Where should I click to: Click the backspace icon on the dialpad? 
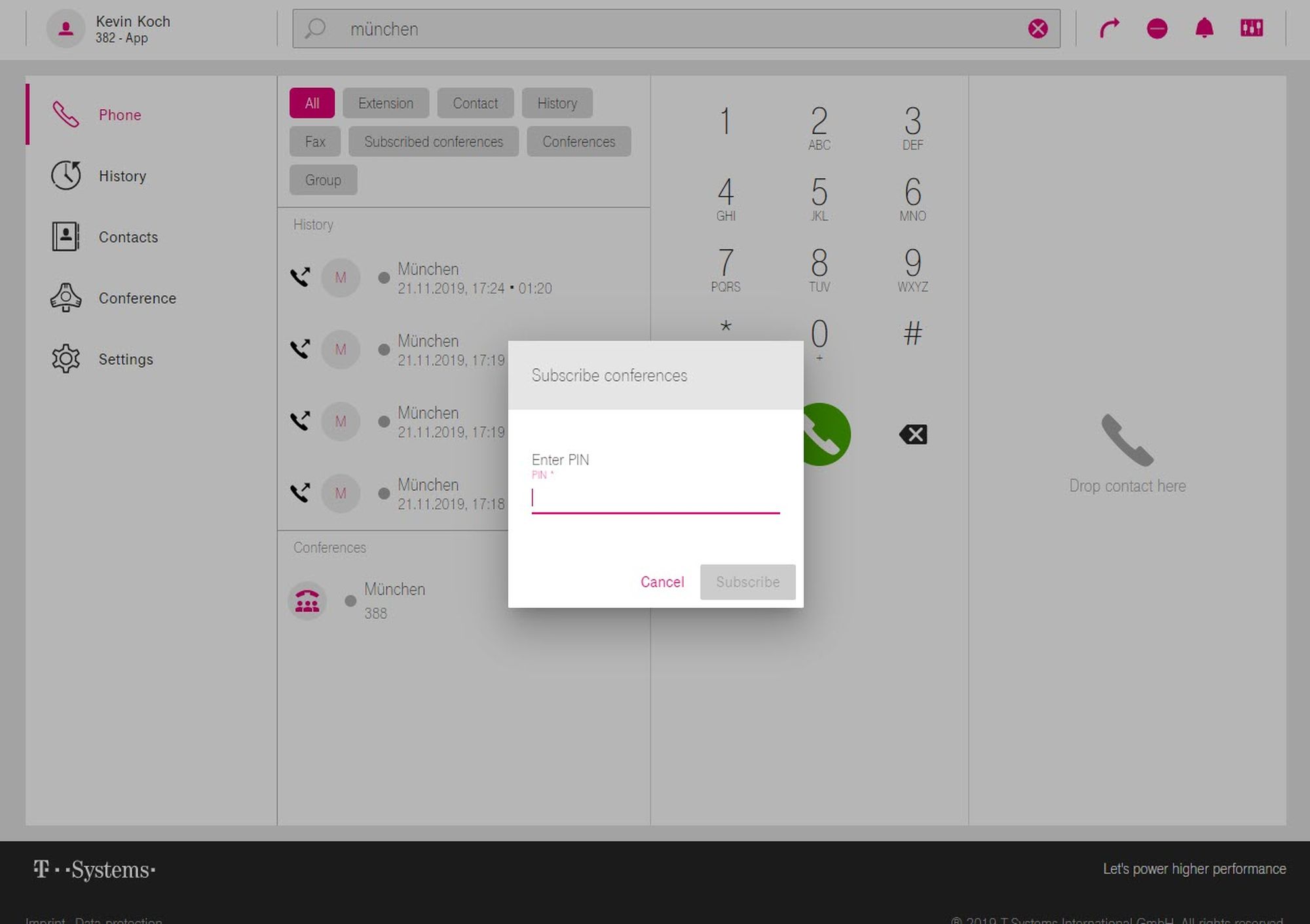coord(913,434)
